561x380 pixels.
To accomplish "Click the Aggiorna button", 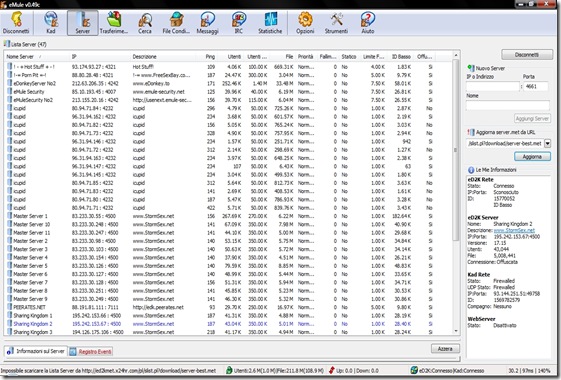I will (532, 157).
